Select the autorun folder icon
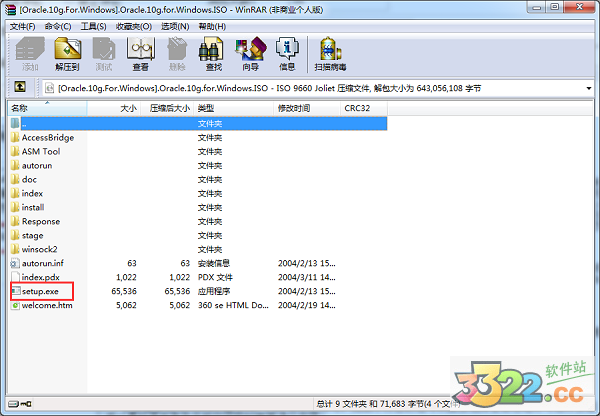The height and width of the screenshot is (416, 600). point(15,165)
